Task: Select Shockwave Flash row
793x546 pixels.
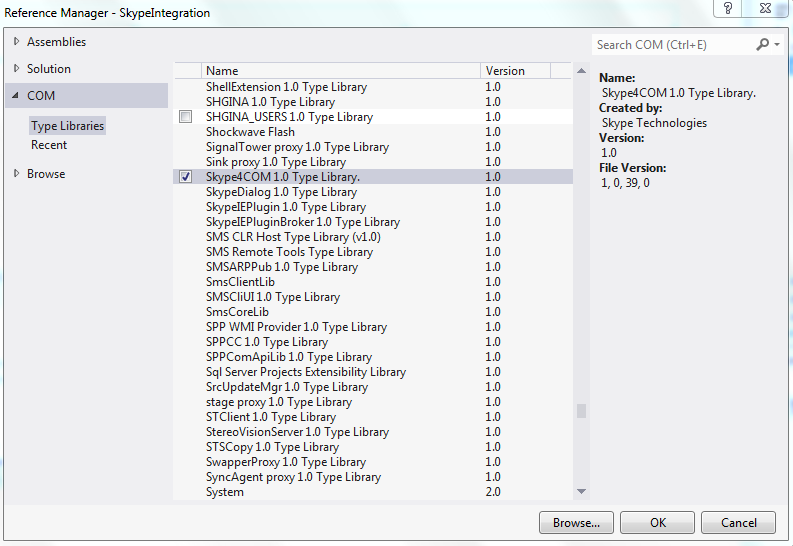Action: [373, 132]
